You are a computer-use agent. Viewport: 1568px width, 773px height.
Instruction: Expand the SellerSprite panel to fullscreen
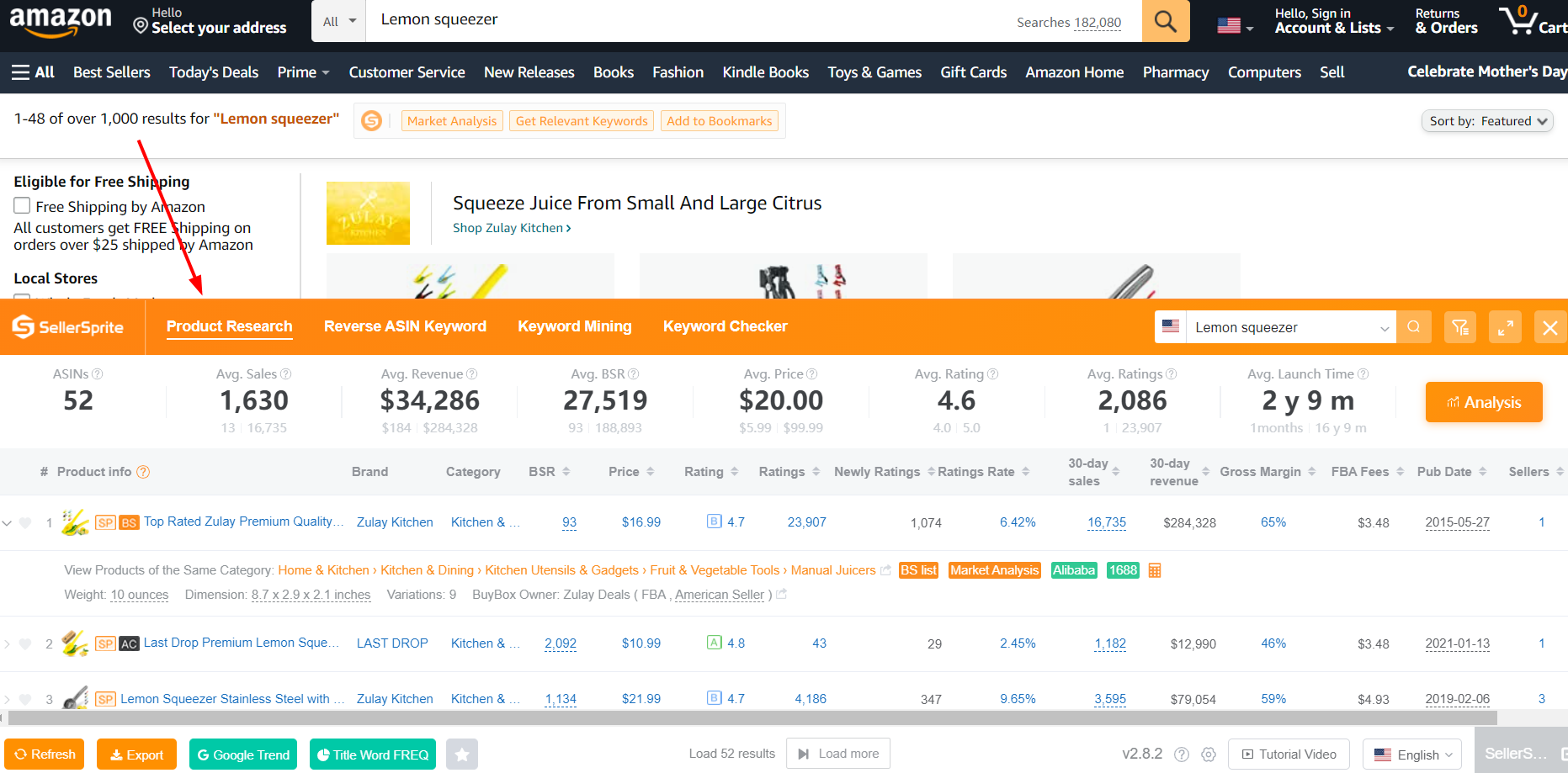[1505, 327]
